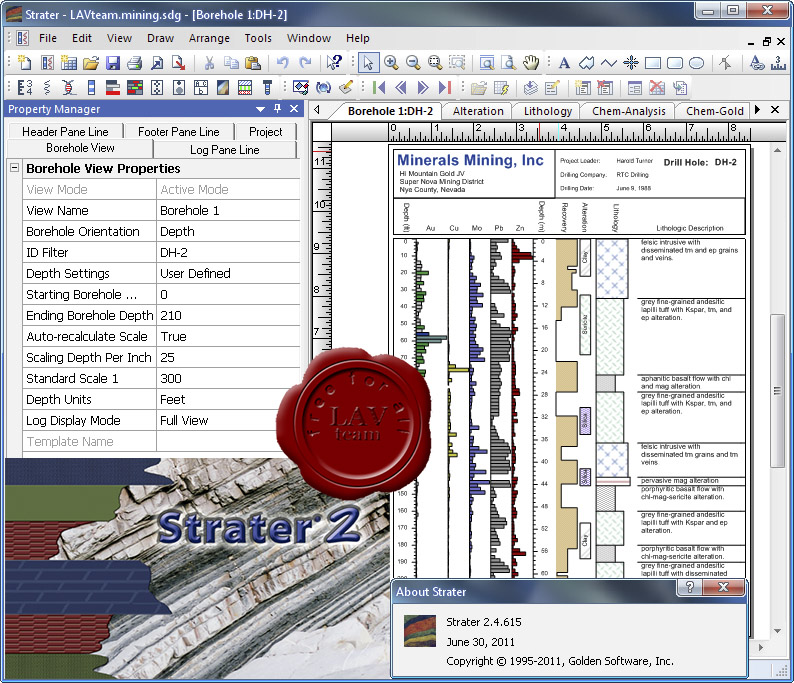Screen dimensions: 794x683
Task: Select the Polygon drawing tool
Action: [x=586, y=63]
